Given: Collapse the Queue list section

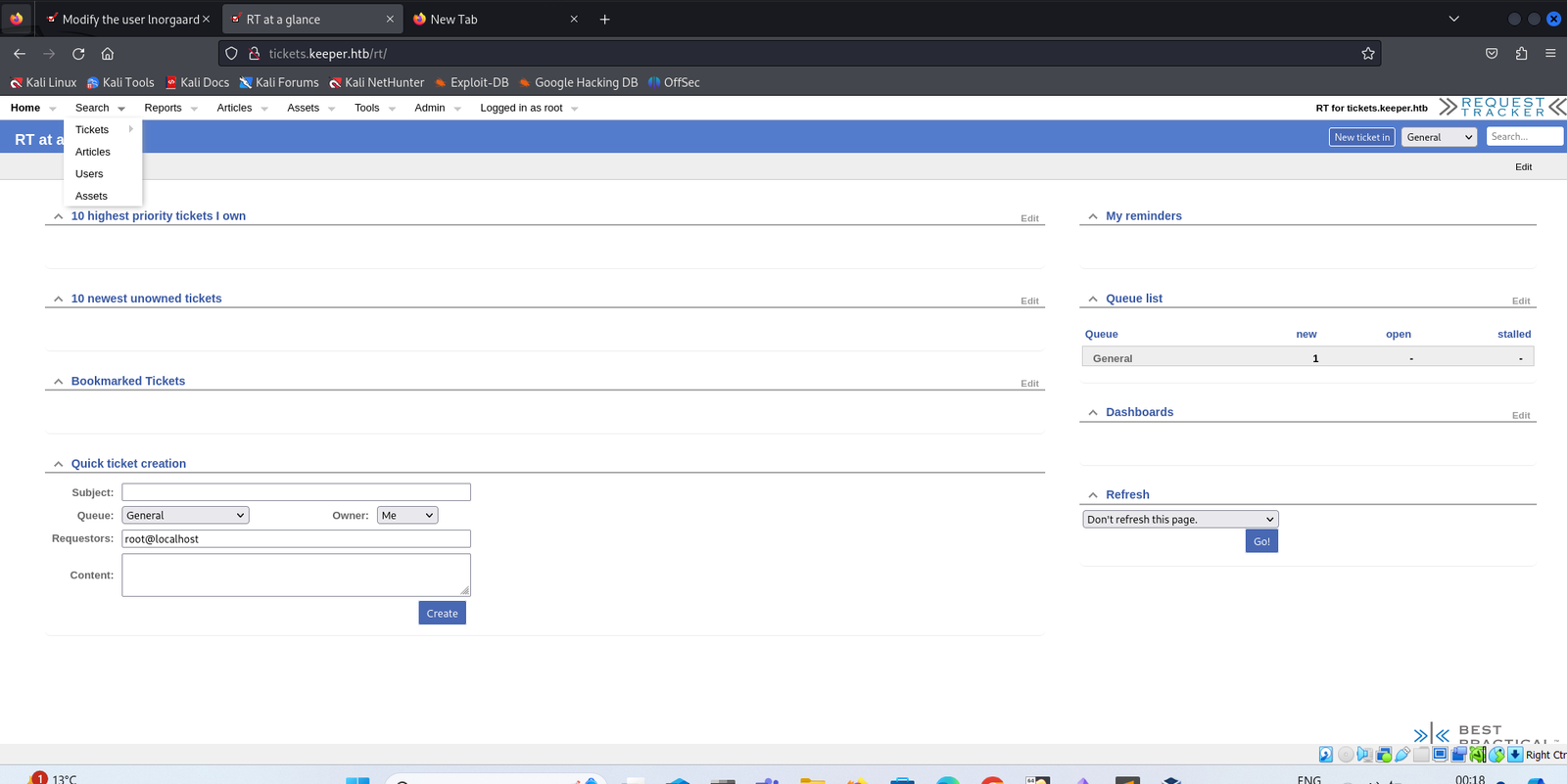Looking at the screenshot, I should tap(1093, 300).
